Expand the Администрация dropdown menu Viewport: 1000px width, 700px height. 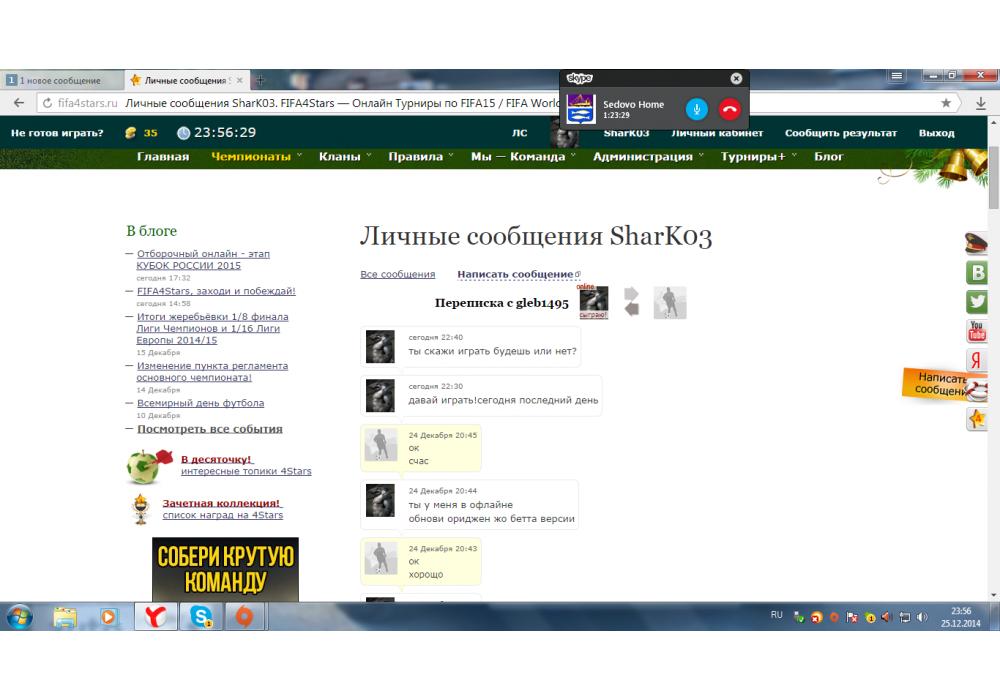[647, 157]
